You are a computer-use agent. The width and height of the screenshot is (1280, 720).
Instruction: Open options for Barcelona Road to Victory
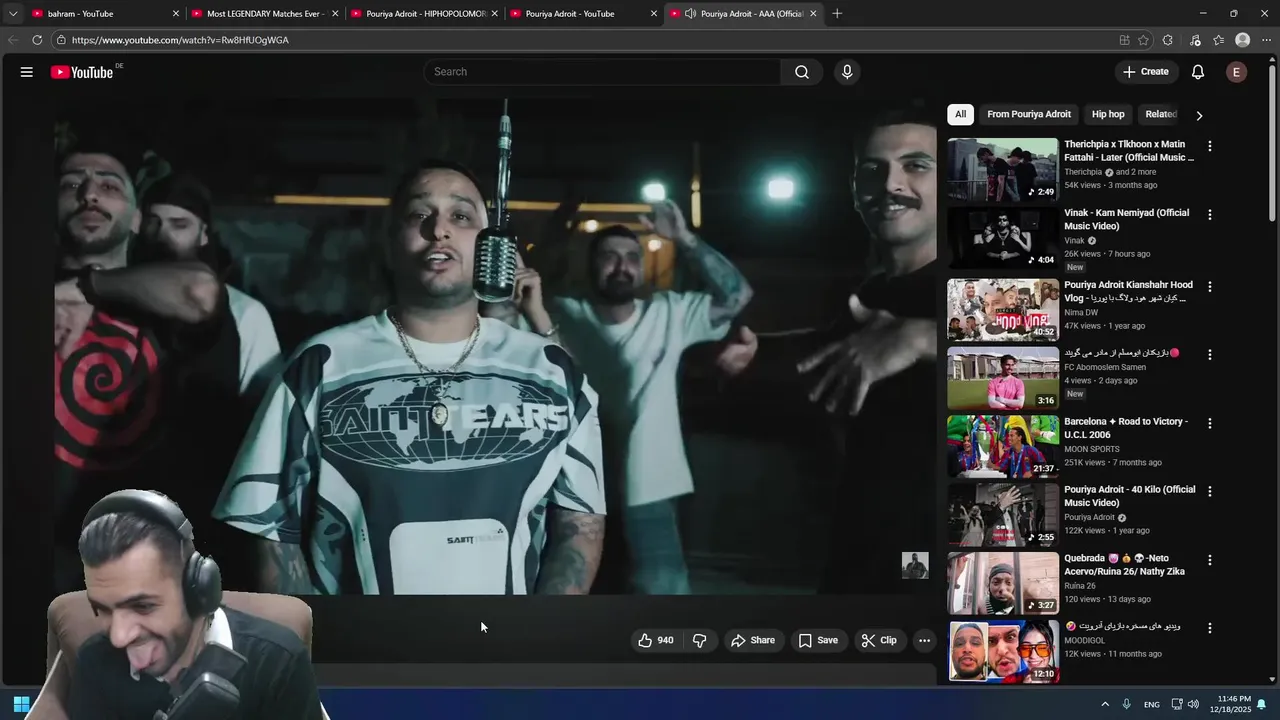(1209, 424)
